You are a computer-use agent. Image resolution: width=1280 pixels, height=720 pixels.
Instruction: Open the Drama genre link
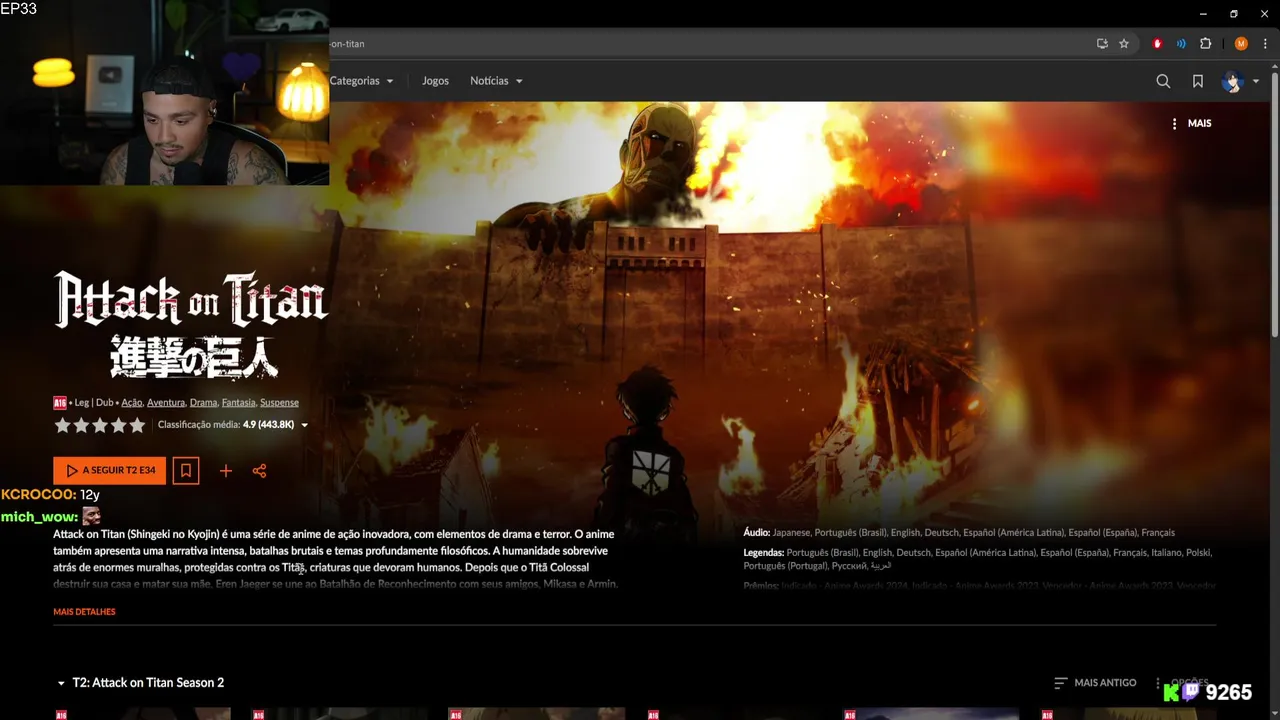203,402
